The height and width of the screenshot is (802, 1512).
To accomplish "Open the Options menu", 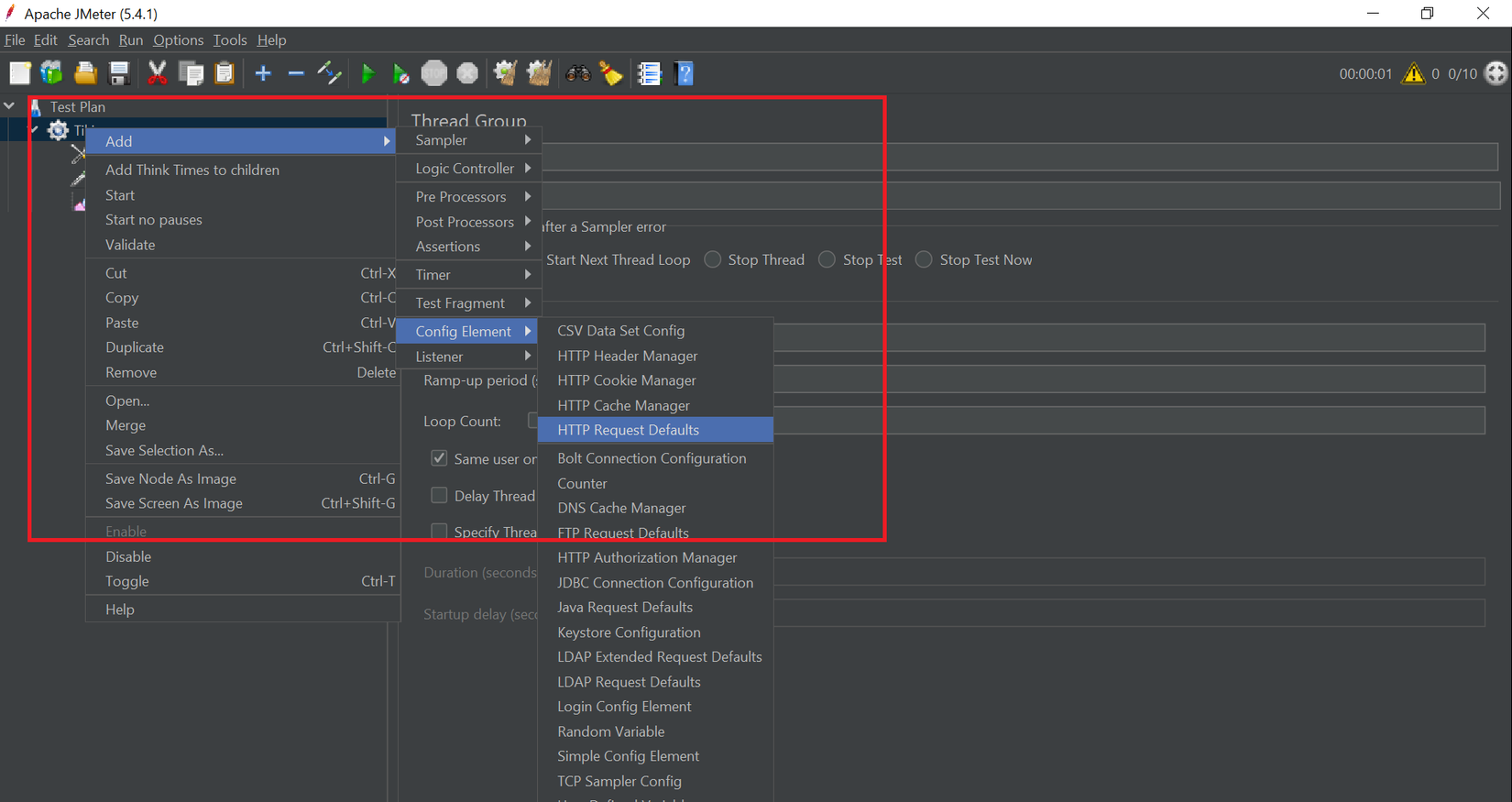I will point(179,40).
